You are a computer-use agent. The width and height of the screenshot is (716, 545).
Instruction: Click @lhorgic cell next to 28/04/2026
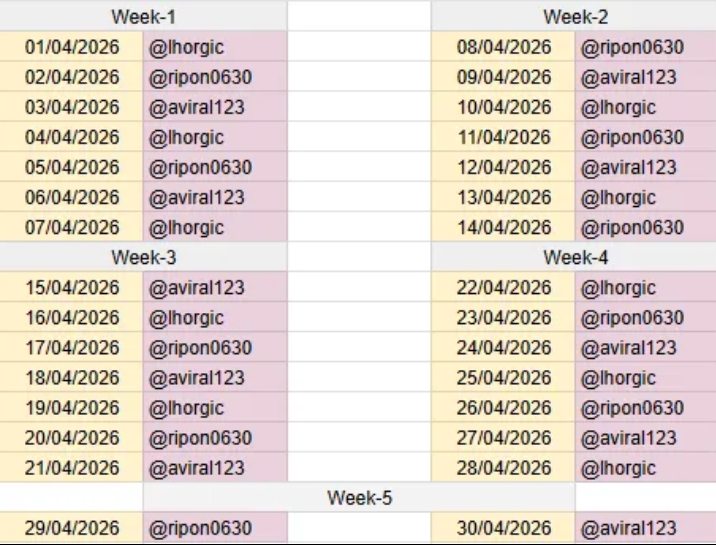coord(645,468)
